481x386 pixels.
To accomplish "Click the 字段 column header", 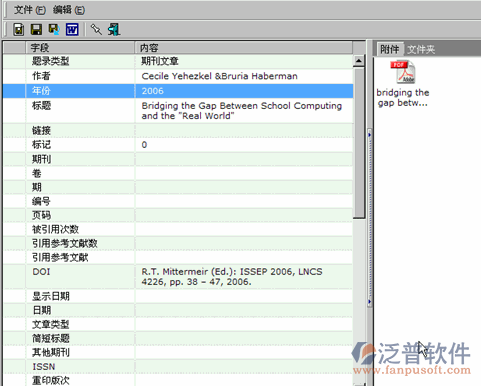I will 80,48.
